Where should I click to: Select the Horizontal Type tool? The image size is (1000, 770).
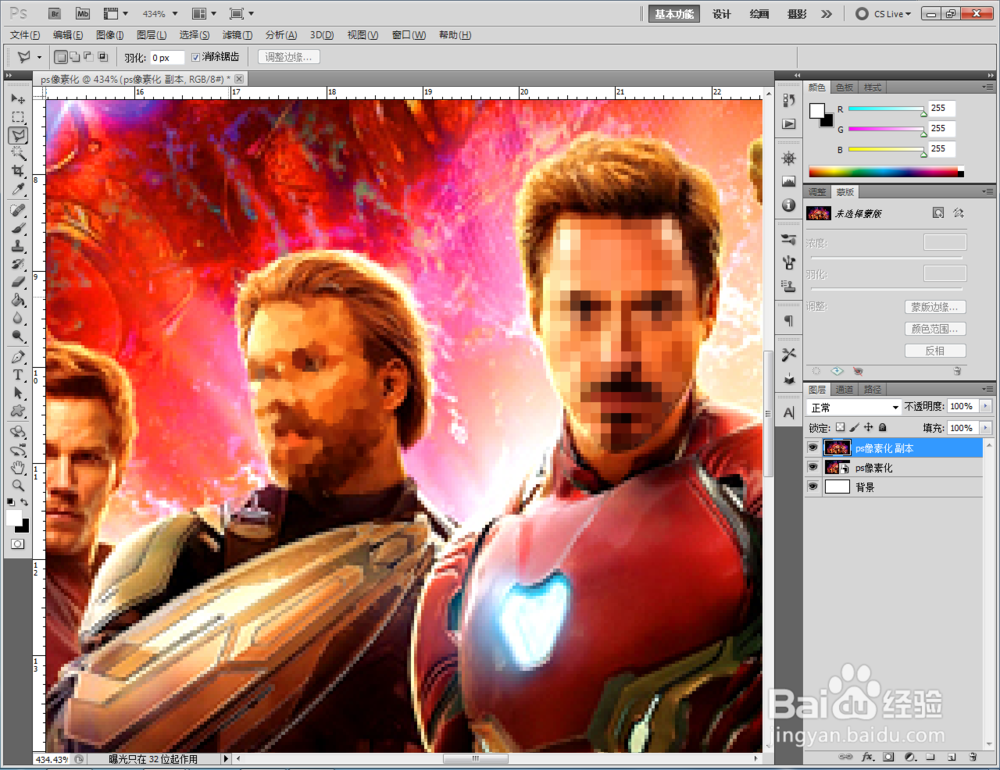coord(18,375)
